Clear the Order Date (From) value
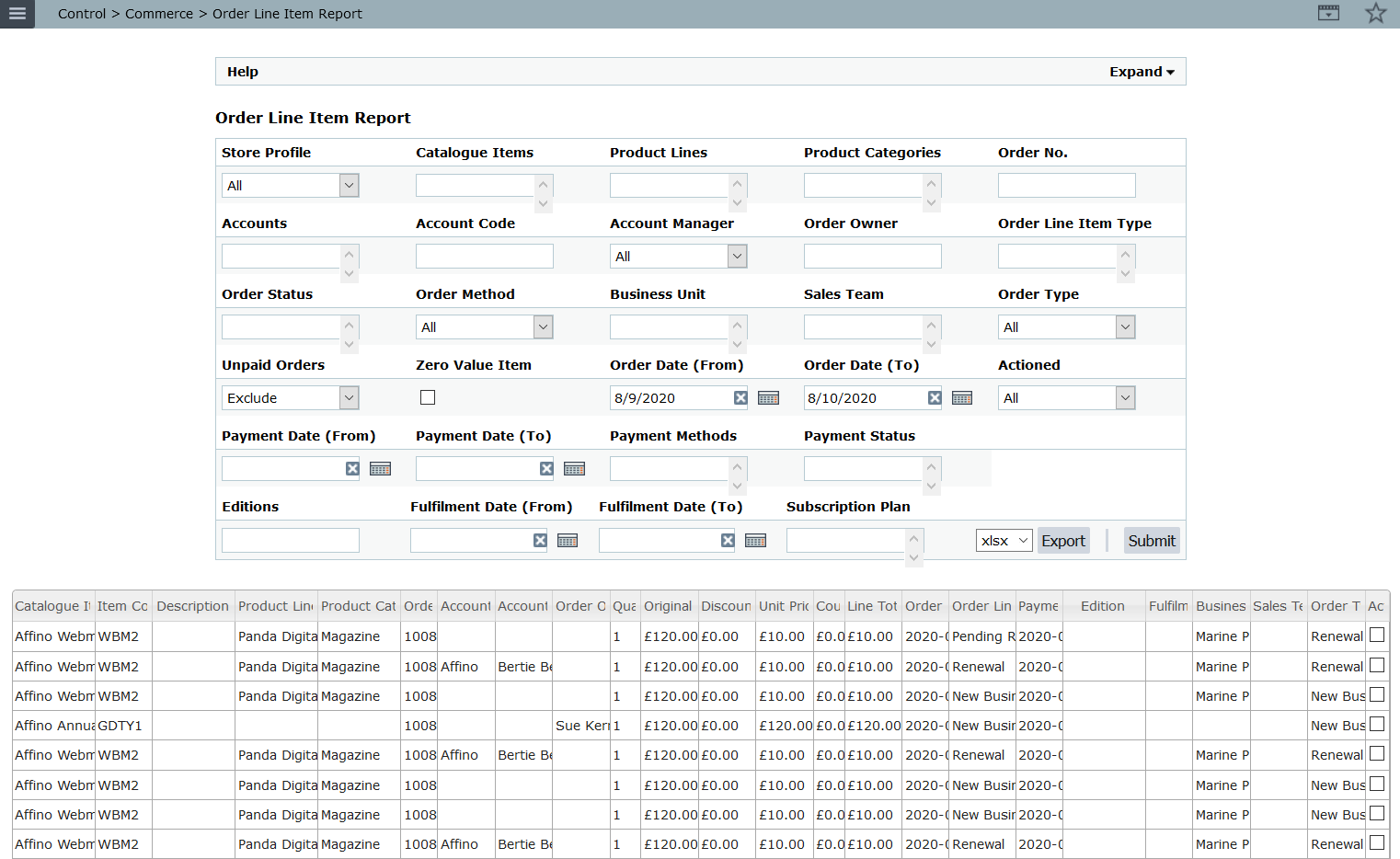 740,397
